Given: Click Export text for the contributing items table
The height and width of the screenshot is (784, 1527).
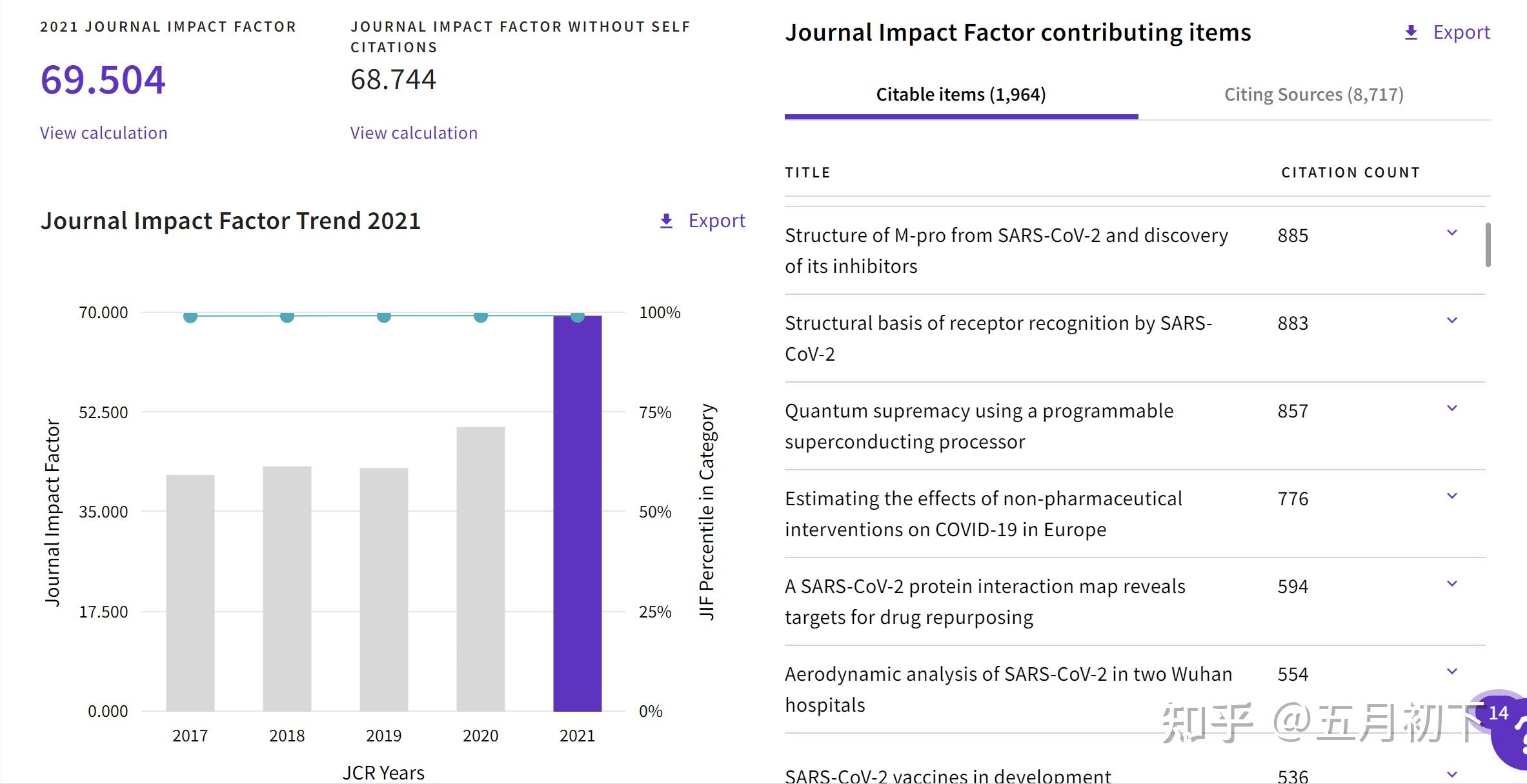Looking at the screenshot, I should click(1461, 32).
